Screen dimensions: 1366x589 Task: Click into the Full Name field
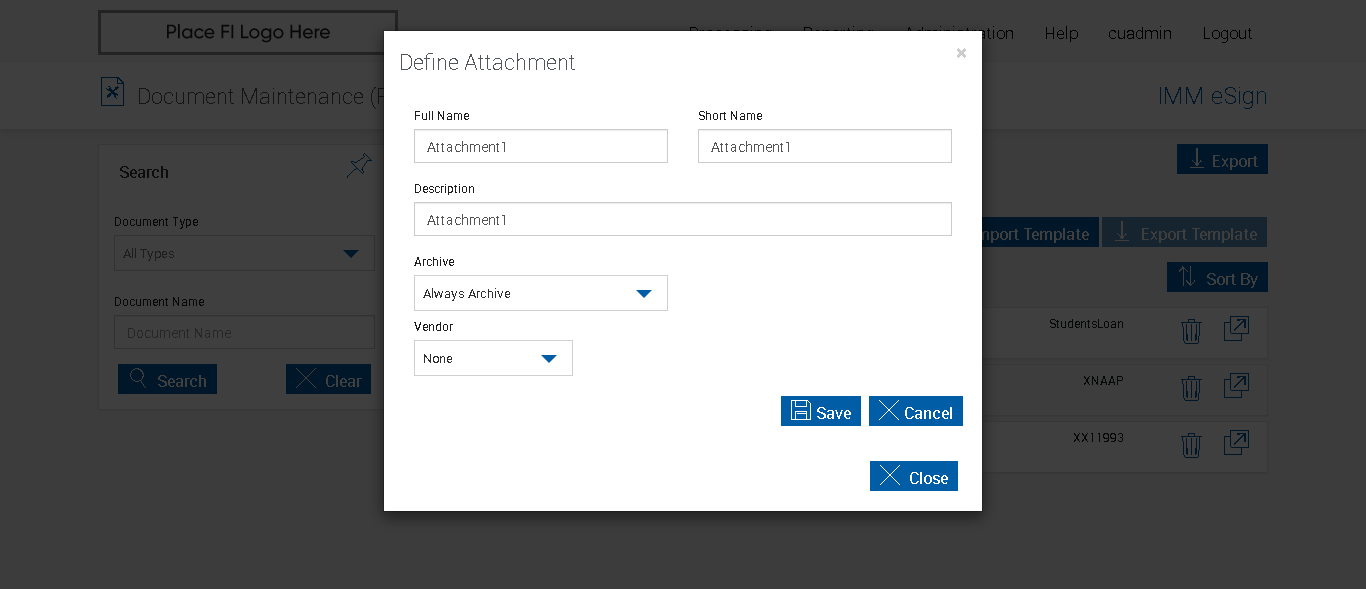pos(541,146)
